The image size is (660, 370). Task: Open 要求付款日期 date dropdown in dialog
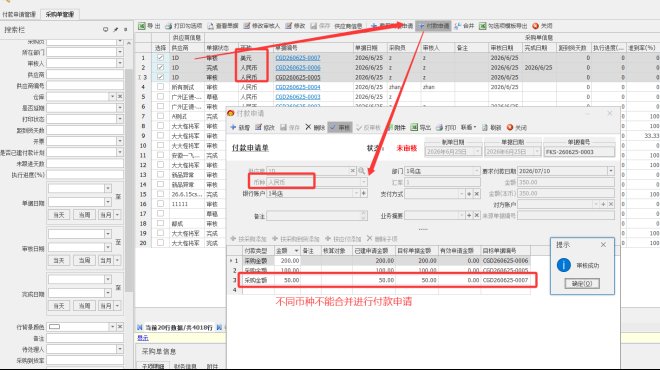coord(611,171)
